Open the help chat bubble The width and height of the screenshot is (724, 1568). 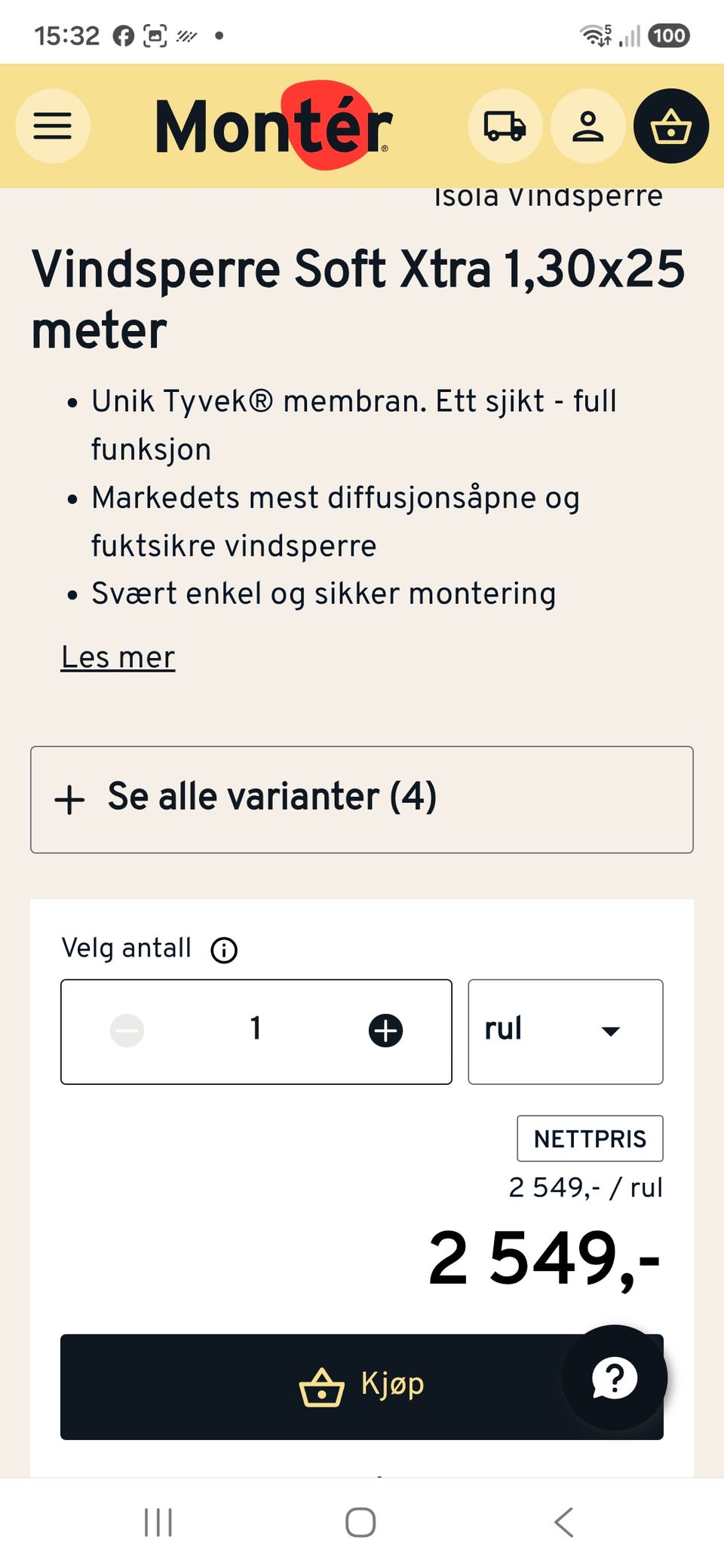pyautogui.click(x=615, y=1378)
